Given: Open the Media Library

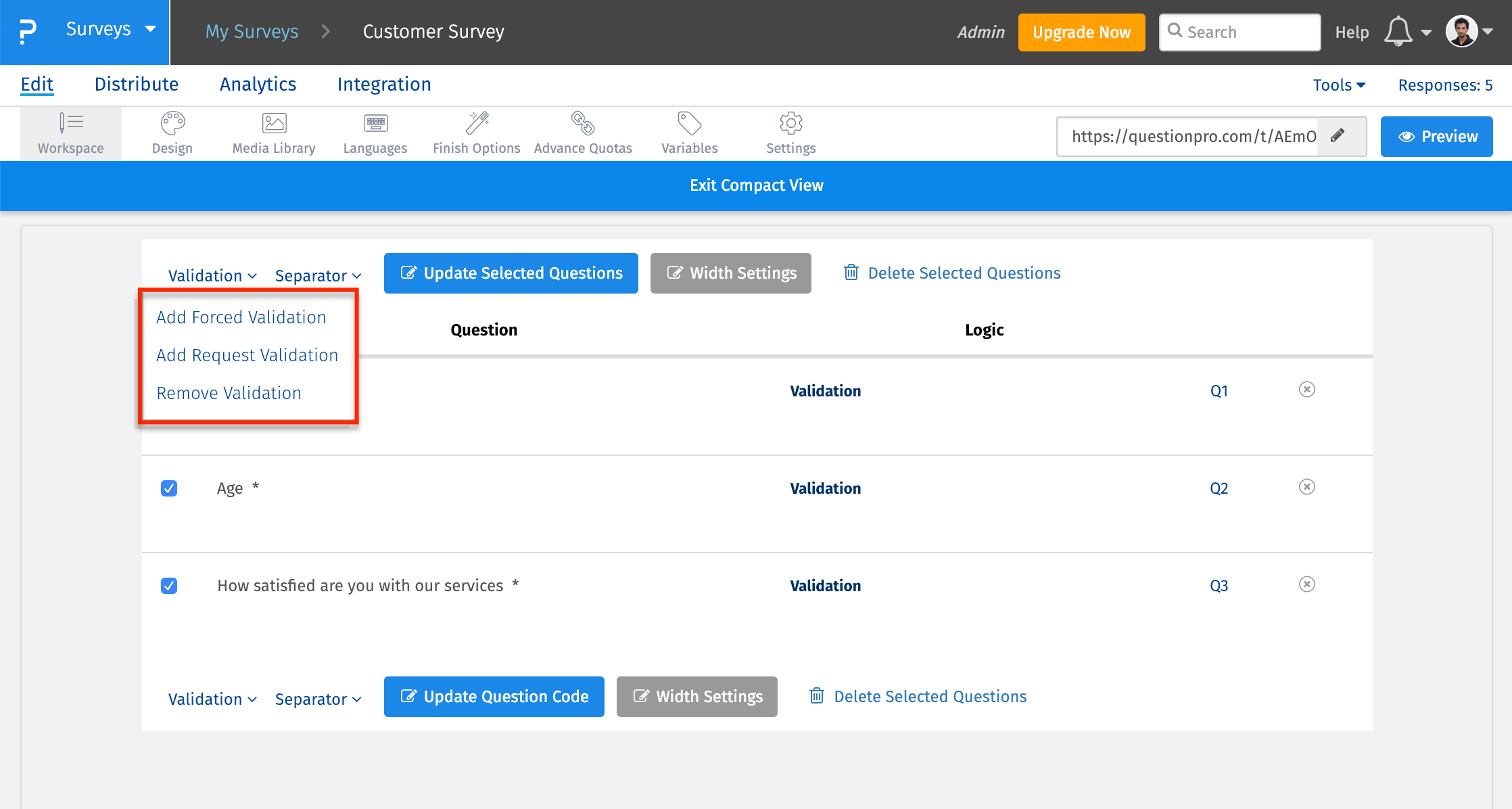Looking at the screenshot, I should click(273, 133).
